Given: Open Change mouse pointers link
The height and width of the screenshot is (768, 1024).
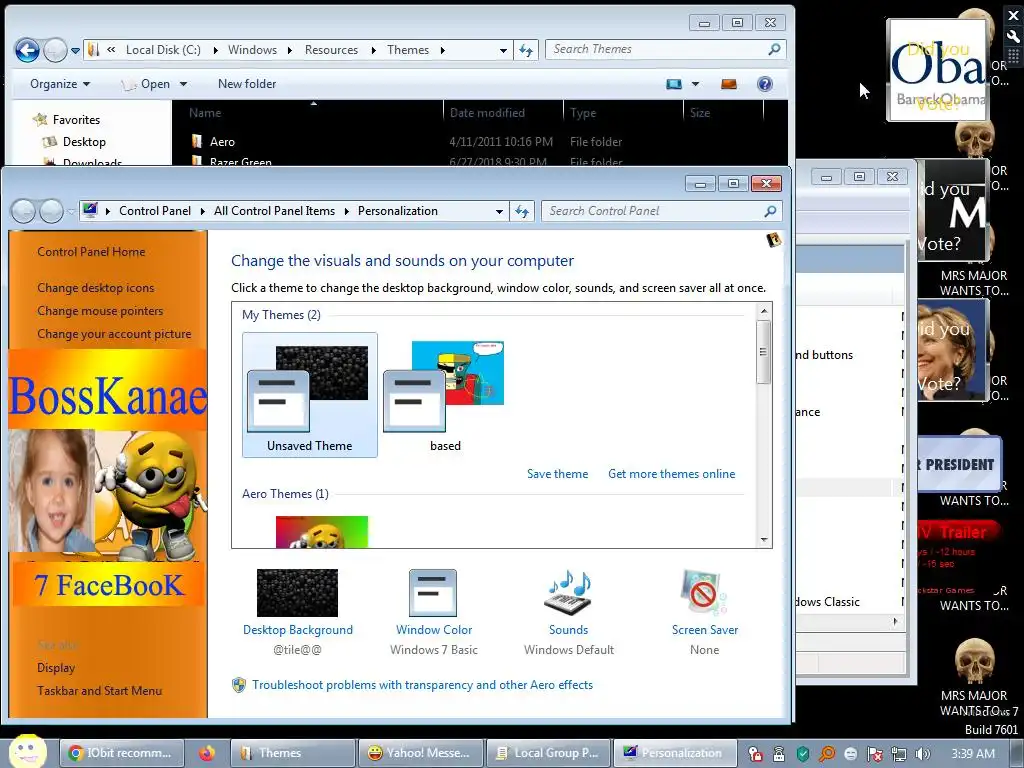Looking at the screenshot, I should click(100, 311).
